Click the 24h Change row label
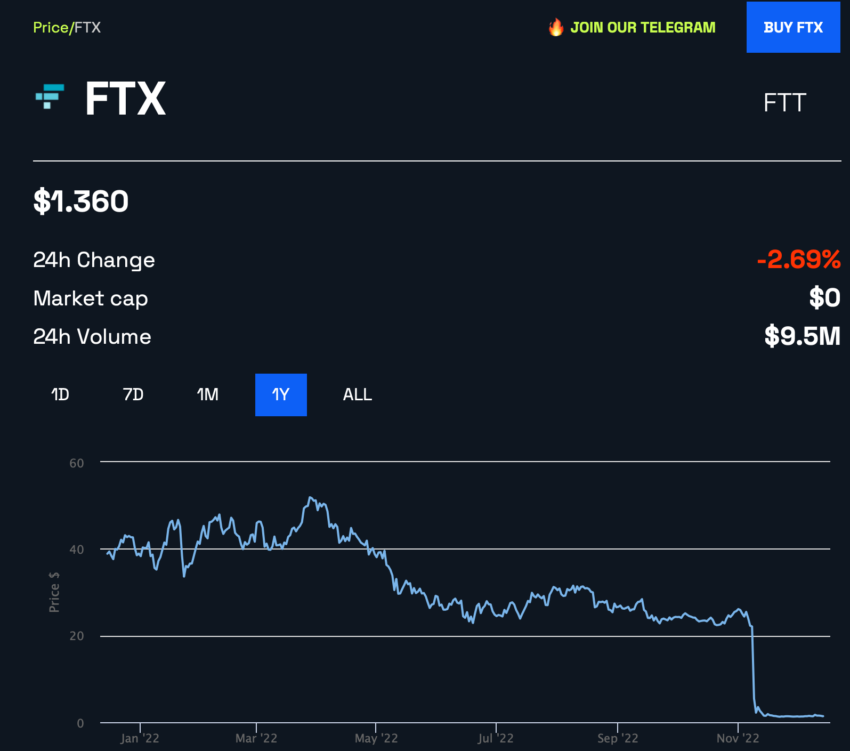850x751 pixels. tap(94, 259)
